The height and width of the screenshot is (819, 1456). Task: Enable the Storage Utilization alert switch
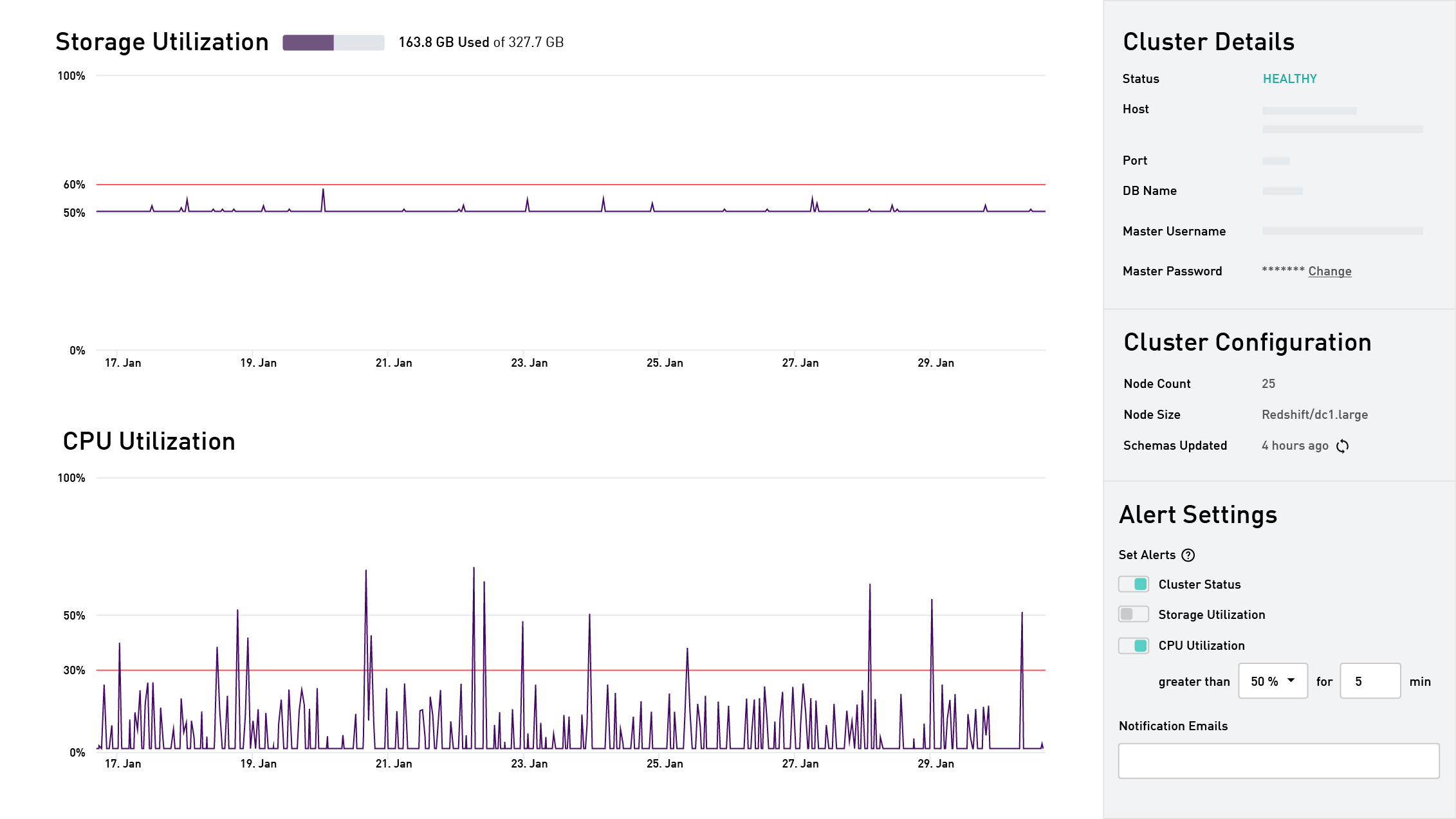point(1134,614)
